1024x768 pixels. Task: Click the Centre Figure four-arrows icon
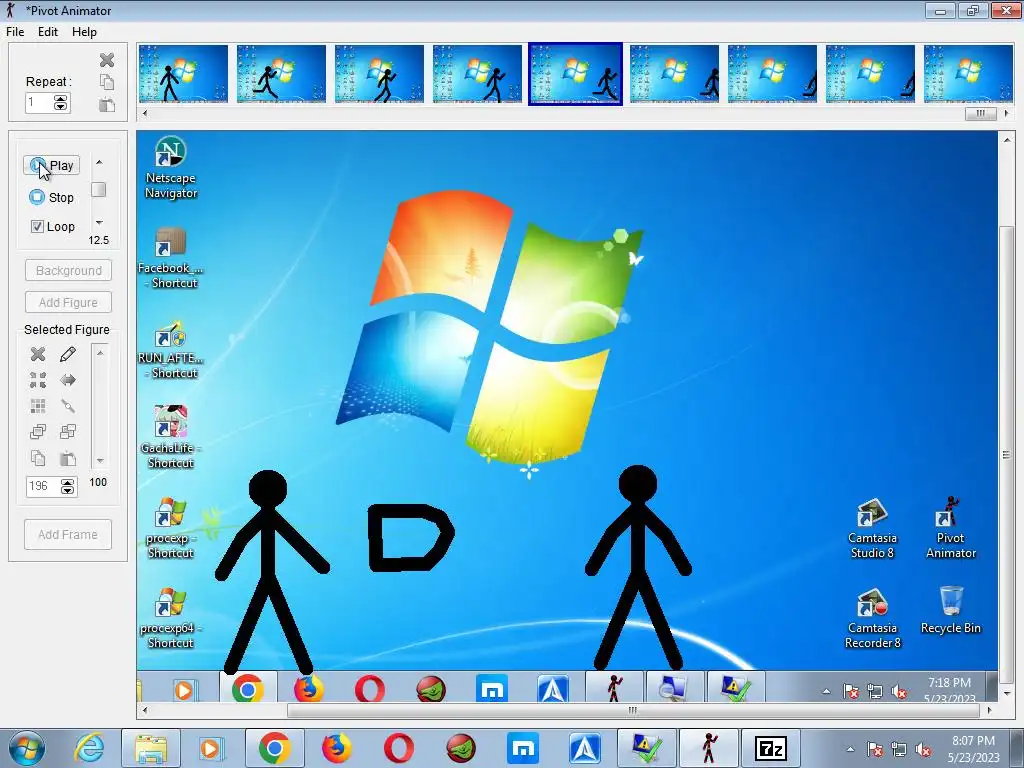(38, 380)
